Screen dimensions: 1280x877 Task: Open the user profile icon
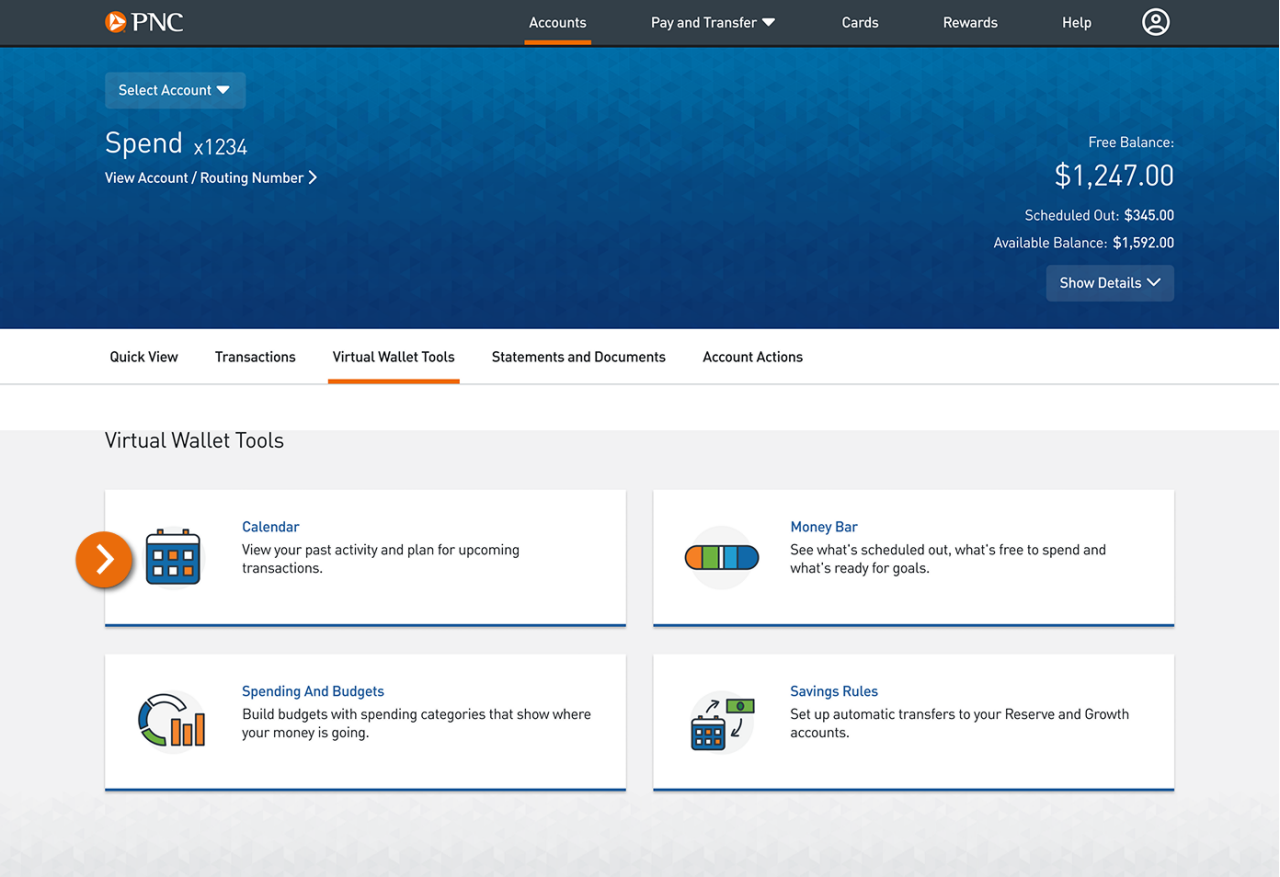coord(1155,21)
